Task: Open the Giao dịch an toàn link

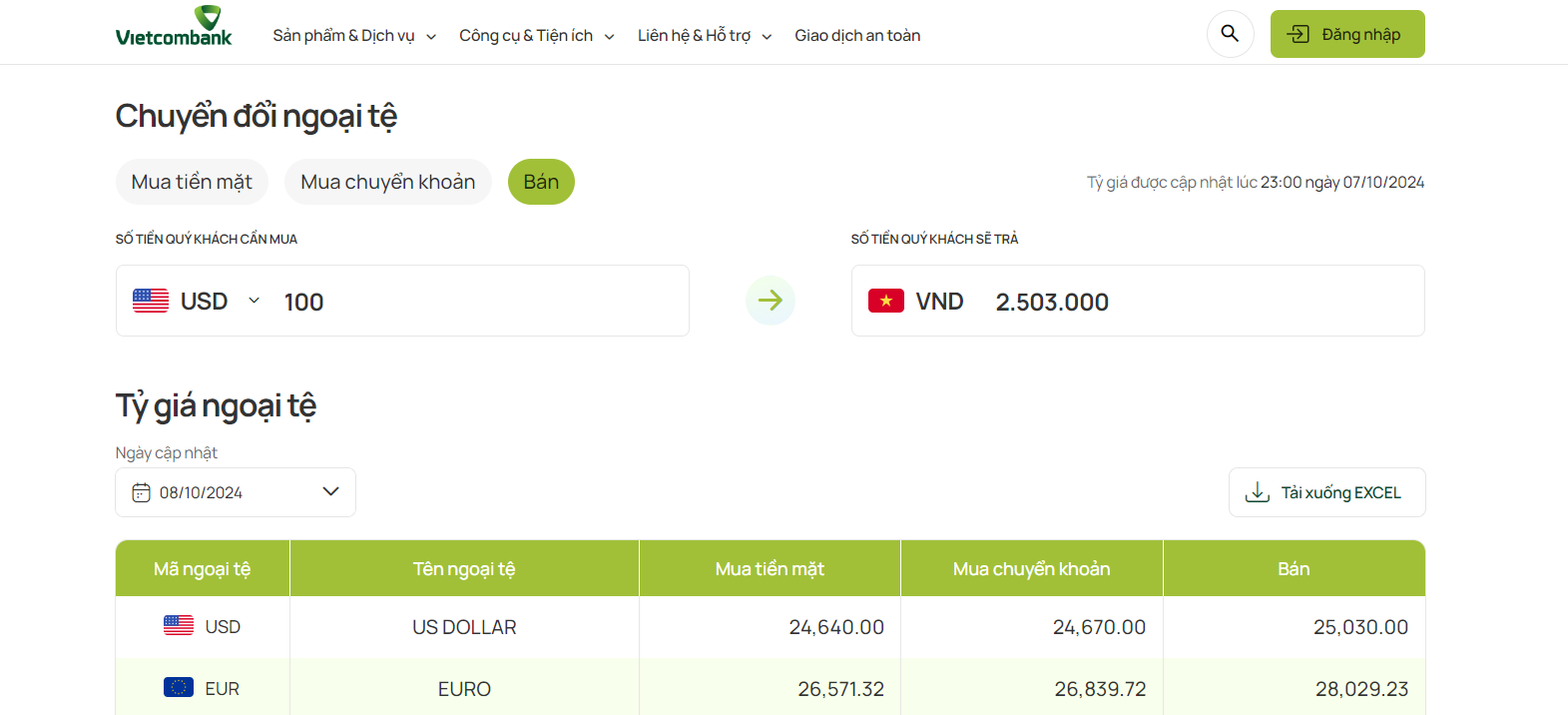Action: (857, 35)
